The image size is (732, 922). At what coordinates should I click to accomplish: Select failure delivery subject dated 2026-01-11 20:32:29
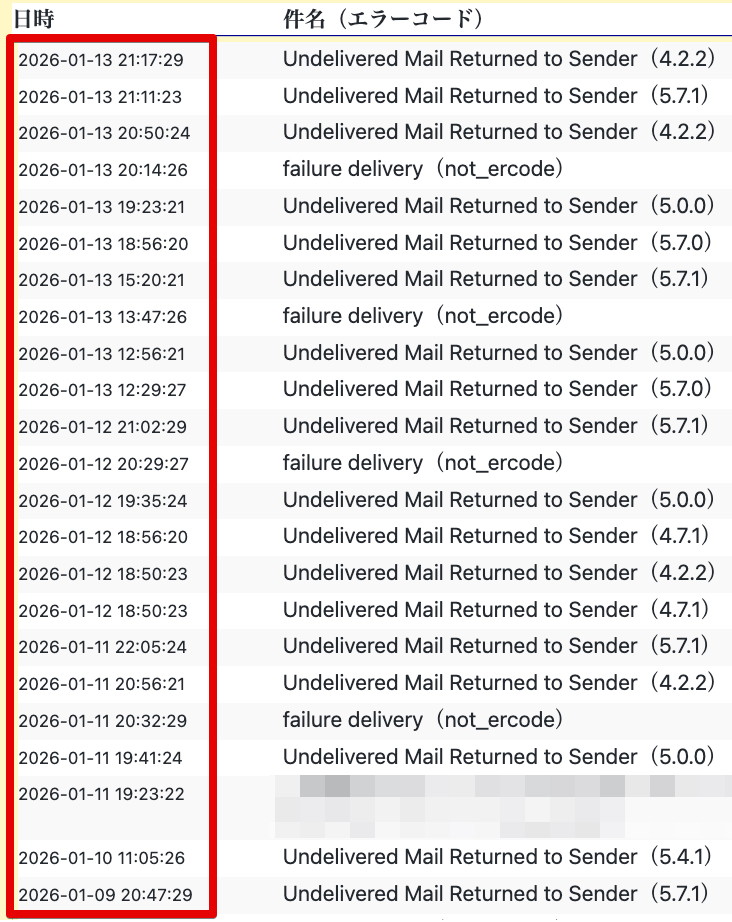(422, 720)
